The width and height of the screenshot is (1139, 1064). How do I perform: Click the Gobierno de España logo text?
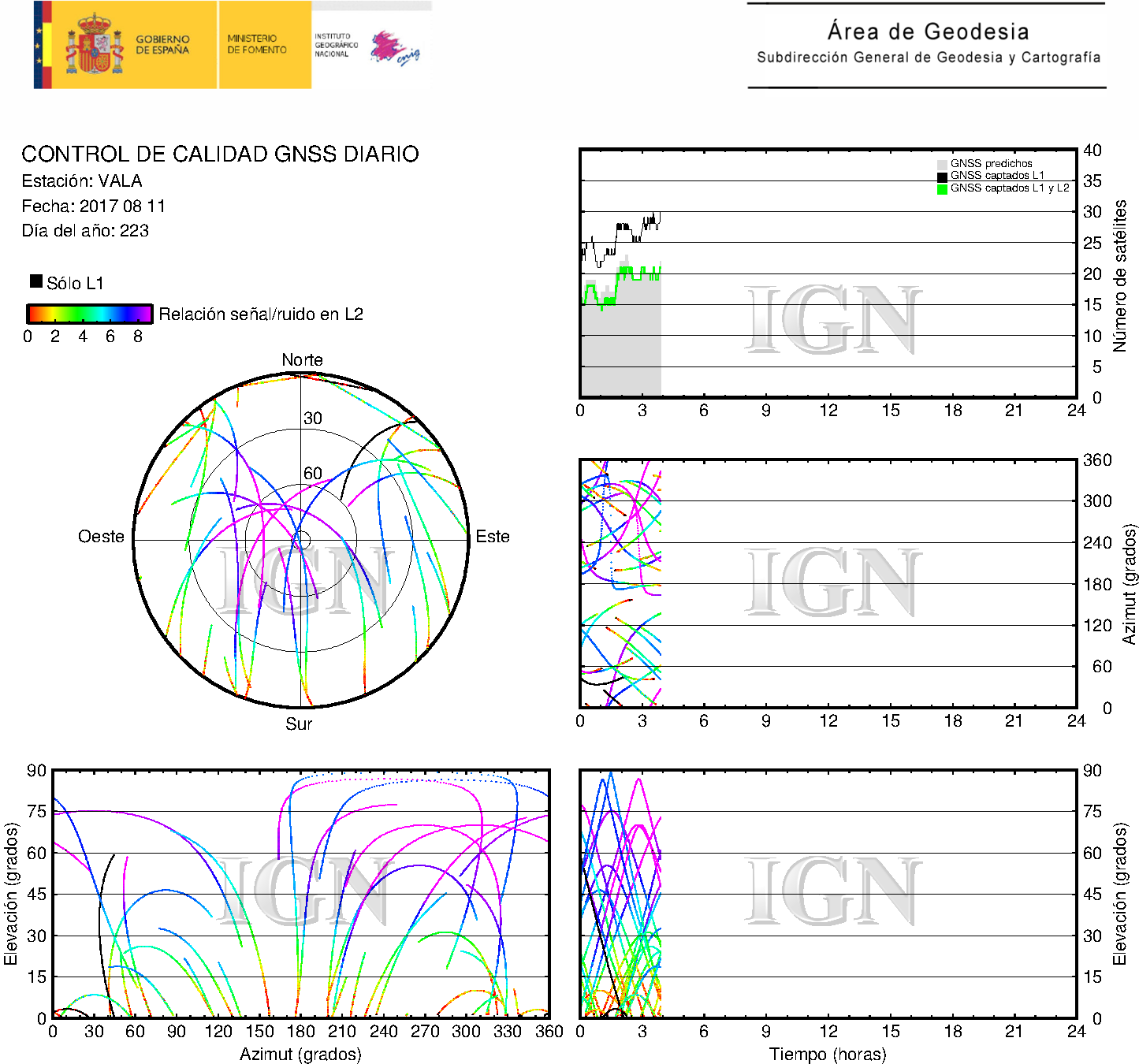tap(162, 45)
